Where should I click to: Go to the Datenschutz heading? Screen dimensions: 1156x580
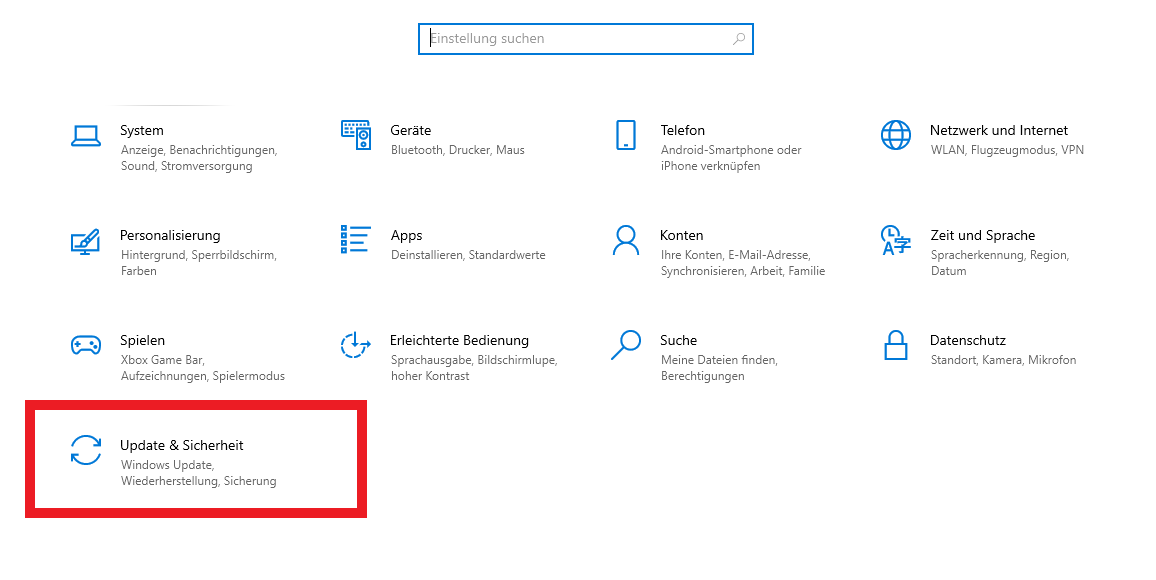(x=968, y=340)
